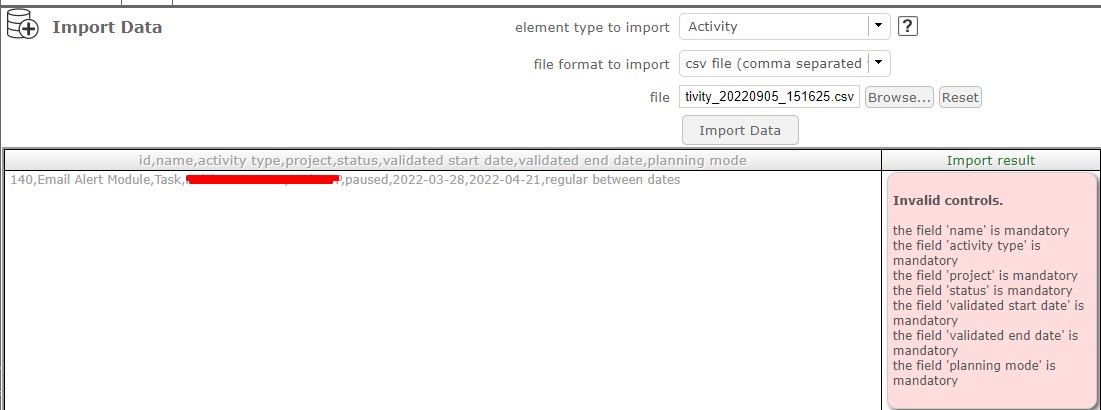Click the 'file format to import' label

click(601, 64)
